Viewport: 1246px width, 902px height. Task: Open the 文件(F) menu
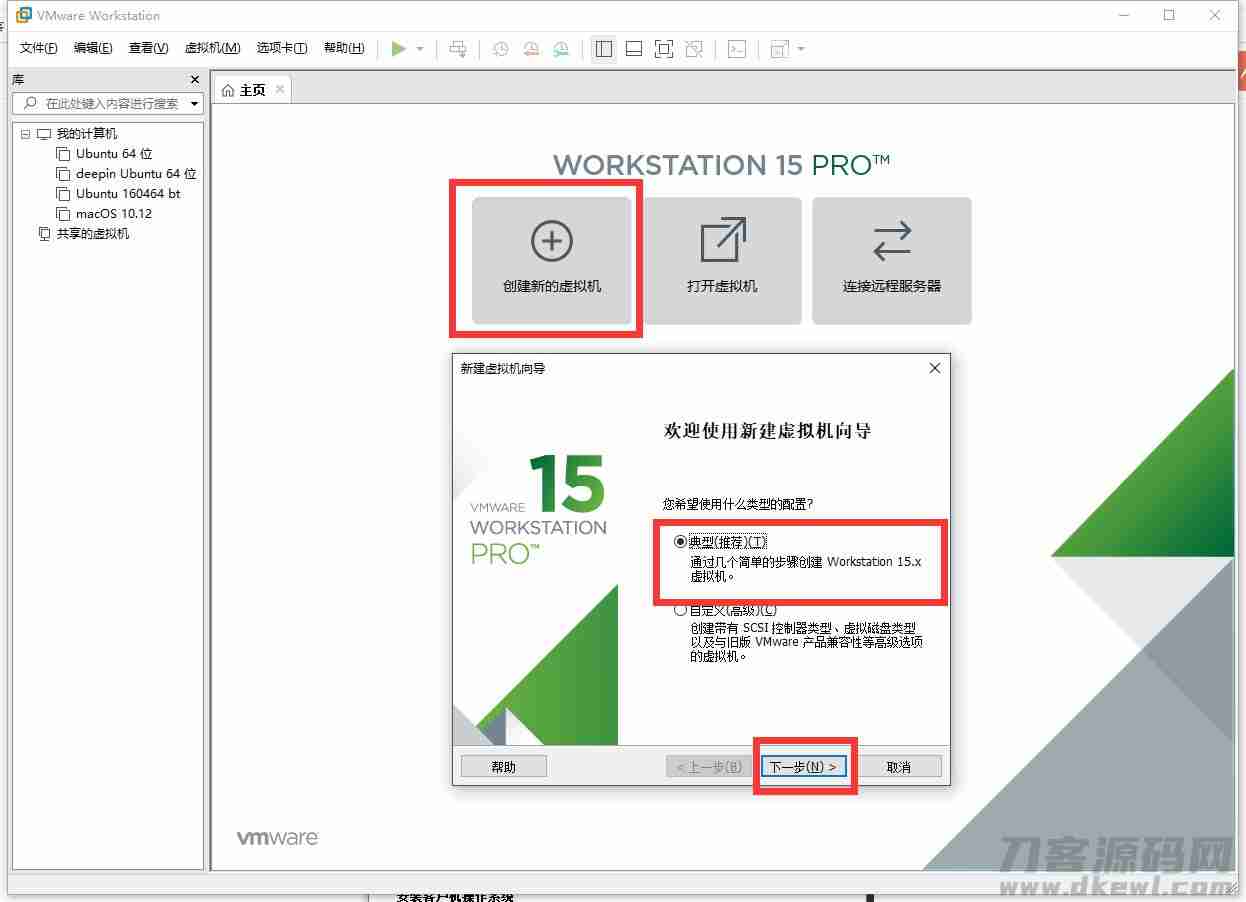[x=39, y=48]
